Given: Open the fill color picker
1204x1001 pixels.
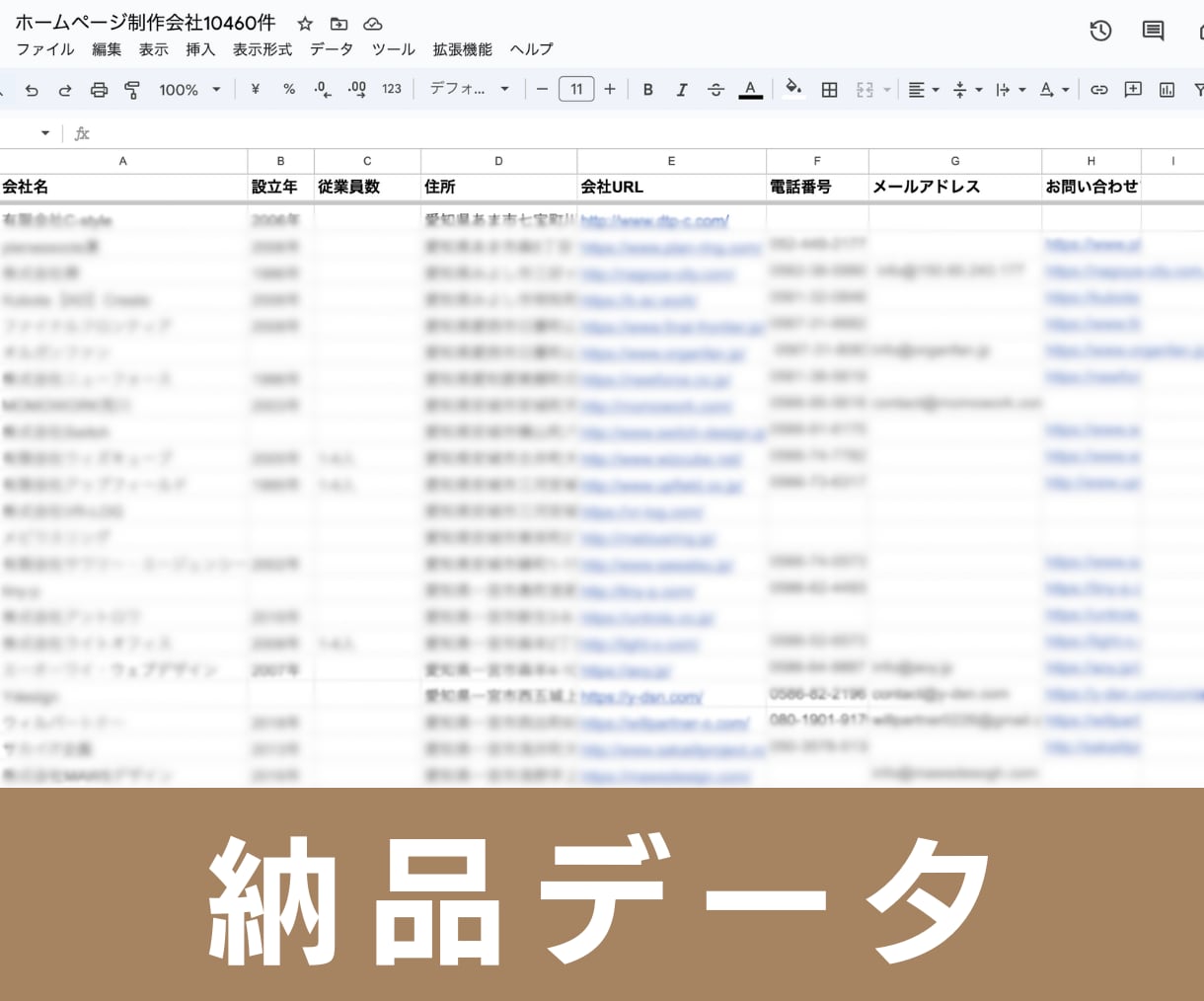Looking at the screenshot, I should point(793,89).
